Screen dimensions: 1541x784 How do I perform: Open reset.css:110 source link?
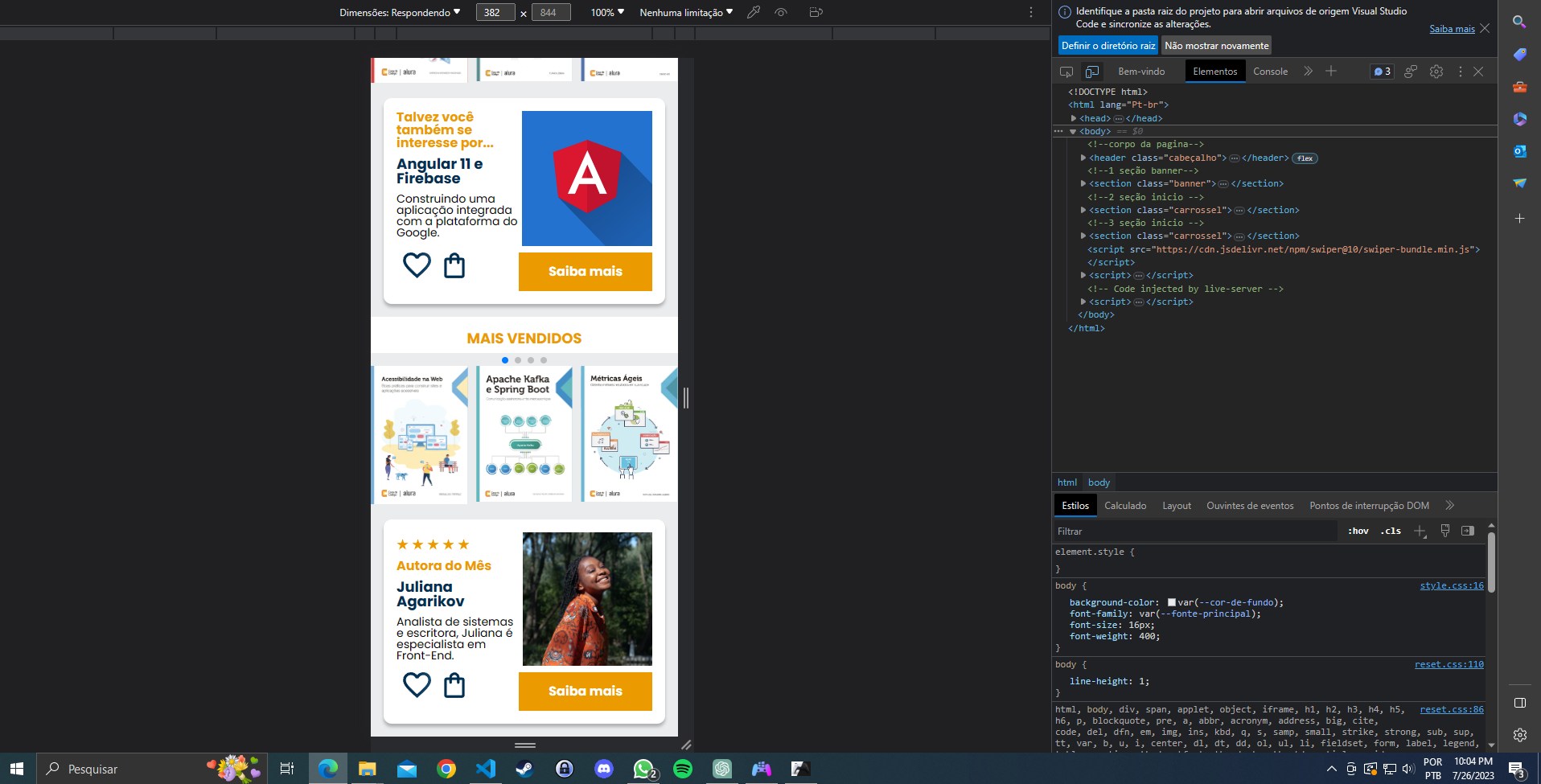[x=1449, y=664]
